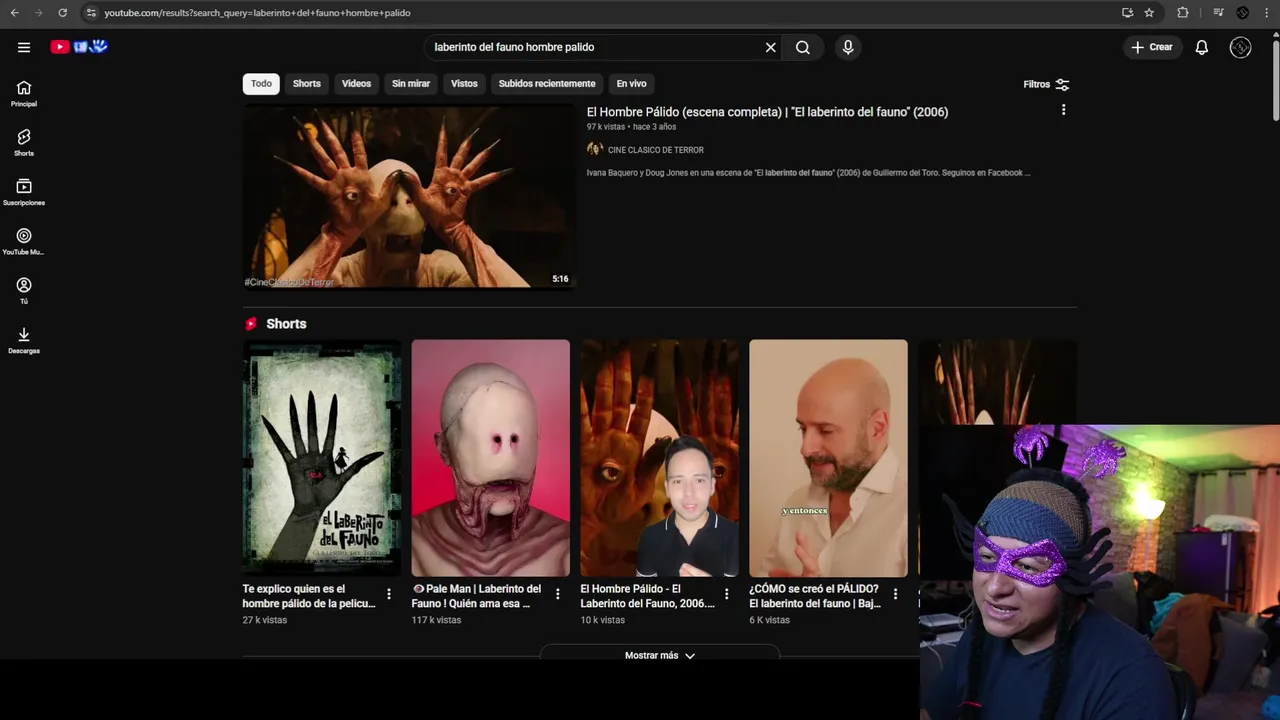This screenshot has width=1280, height=720.
Task: Open title El Hombre Pálido - El Laberinto del Fauno, 2006
Action: click(x=647, y=596)
